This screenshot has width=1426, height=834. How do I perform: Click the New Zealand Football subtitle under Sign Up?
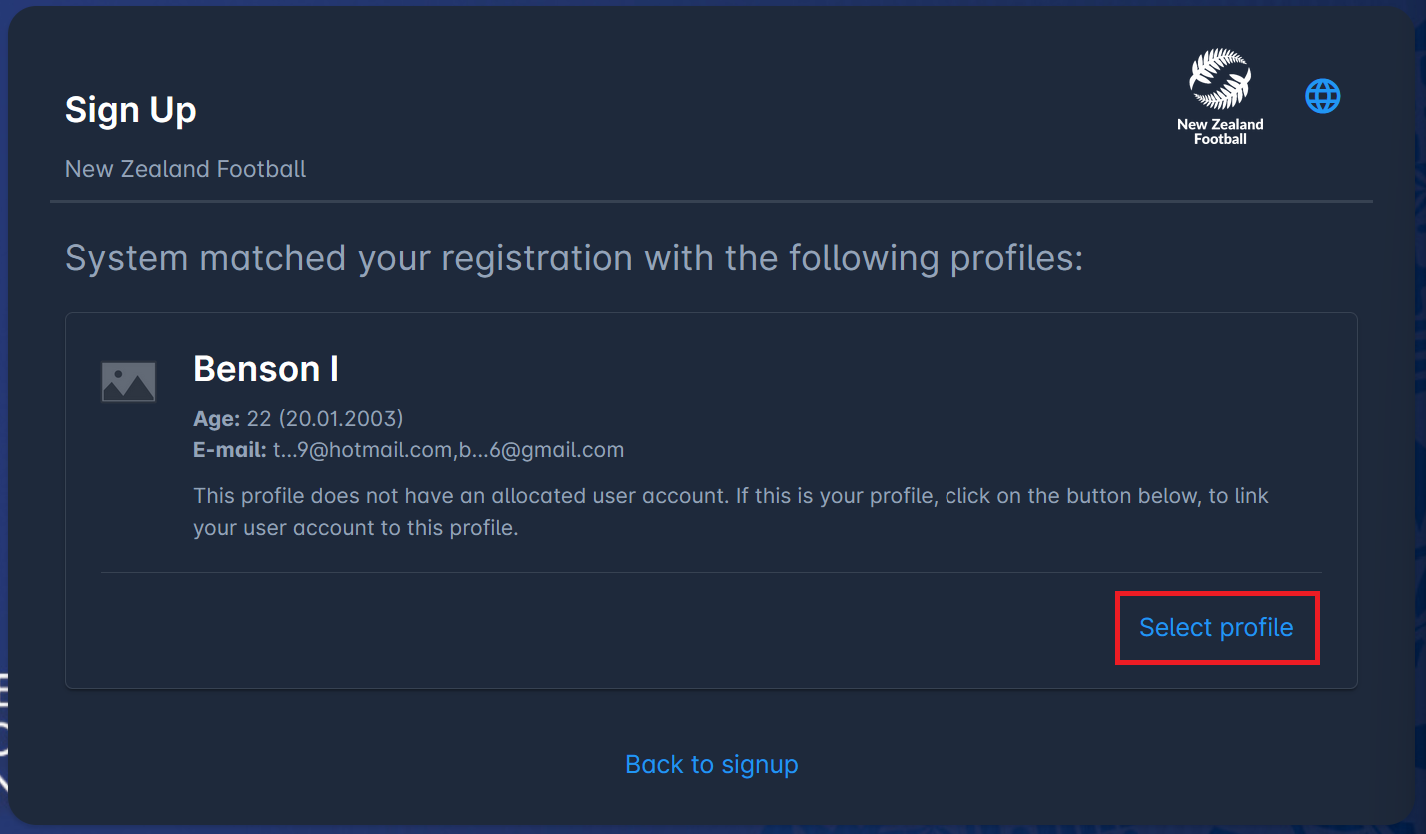coord(185,169)
